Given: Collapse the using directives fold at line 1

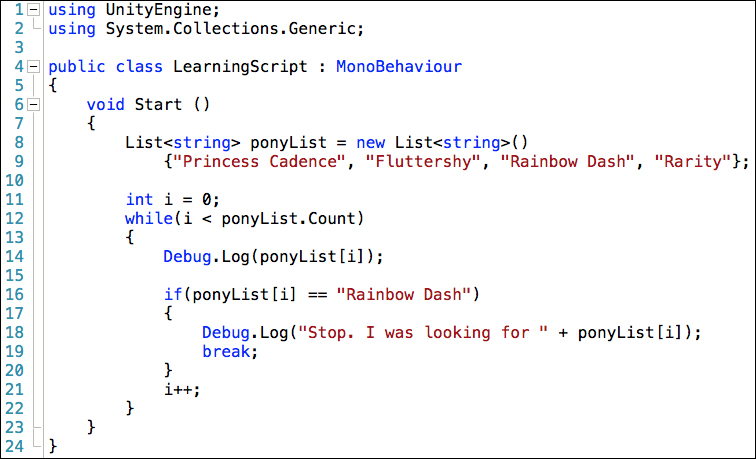Looking at the screenshot, I should [33, 10].
